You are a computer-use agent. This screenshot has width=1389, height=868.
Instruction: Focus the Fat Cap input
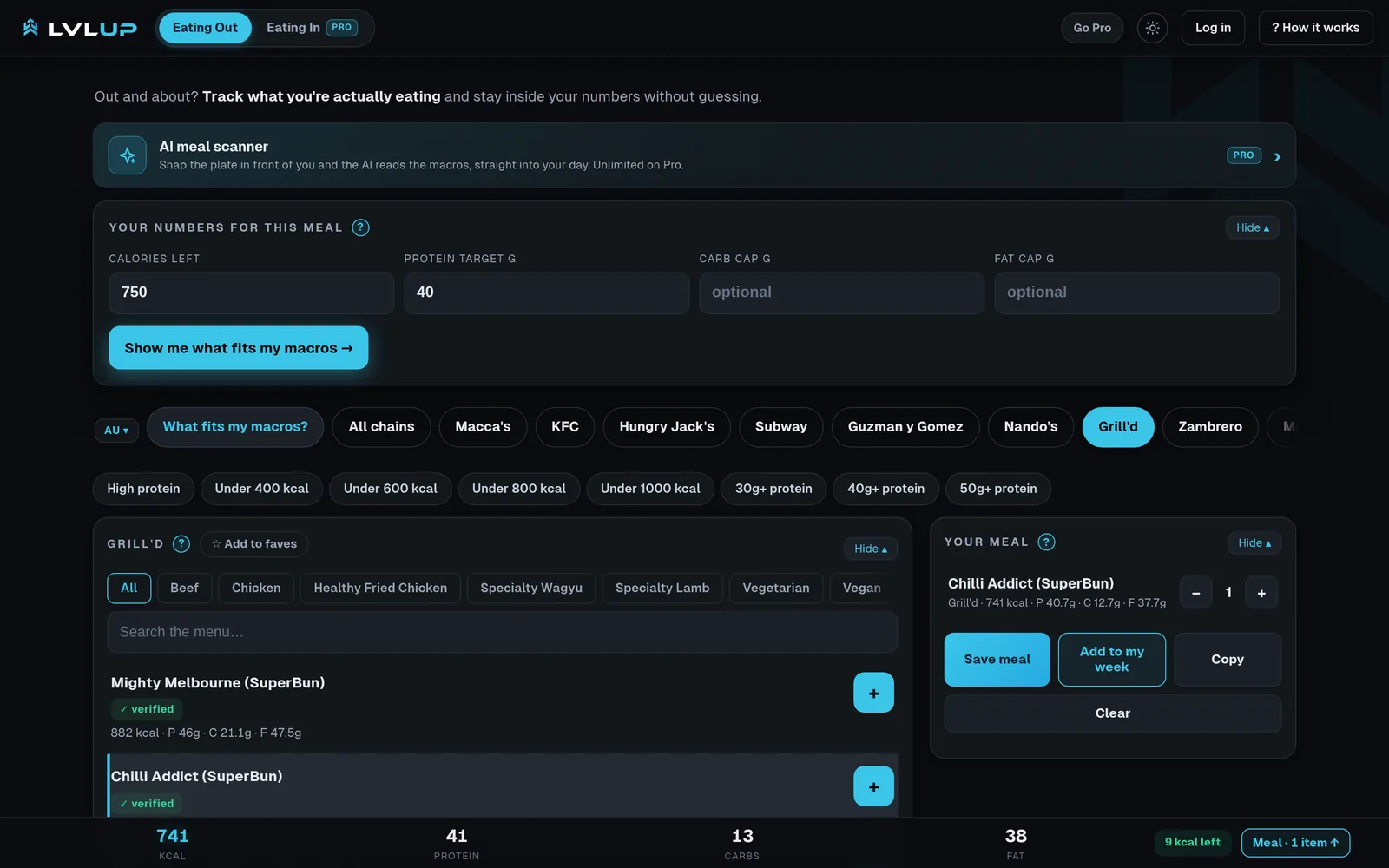pos(1137,293)
